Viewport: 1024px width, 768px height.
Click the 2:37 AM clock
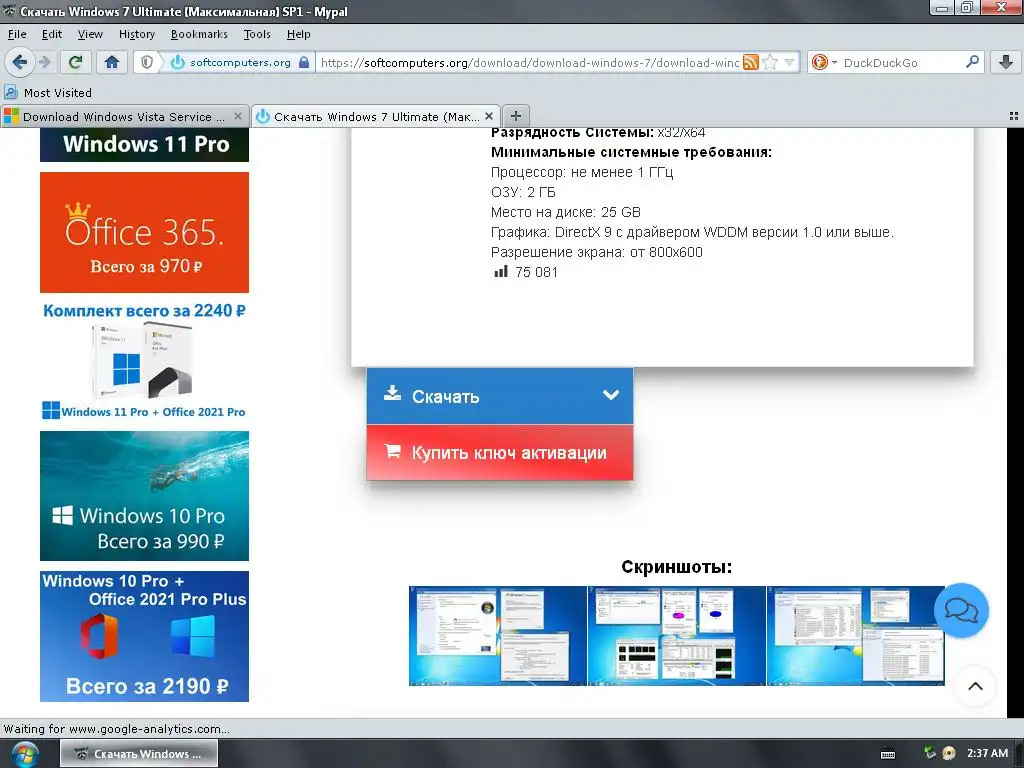coord(987,753)
